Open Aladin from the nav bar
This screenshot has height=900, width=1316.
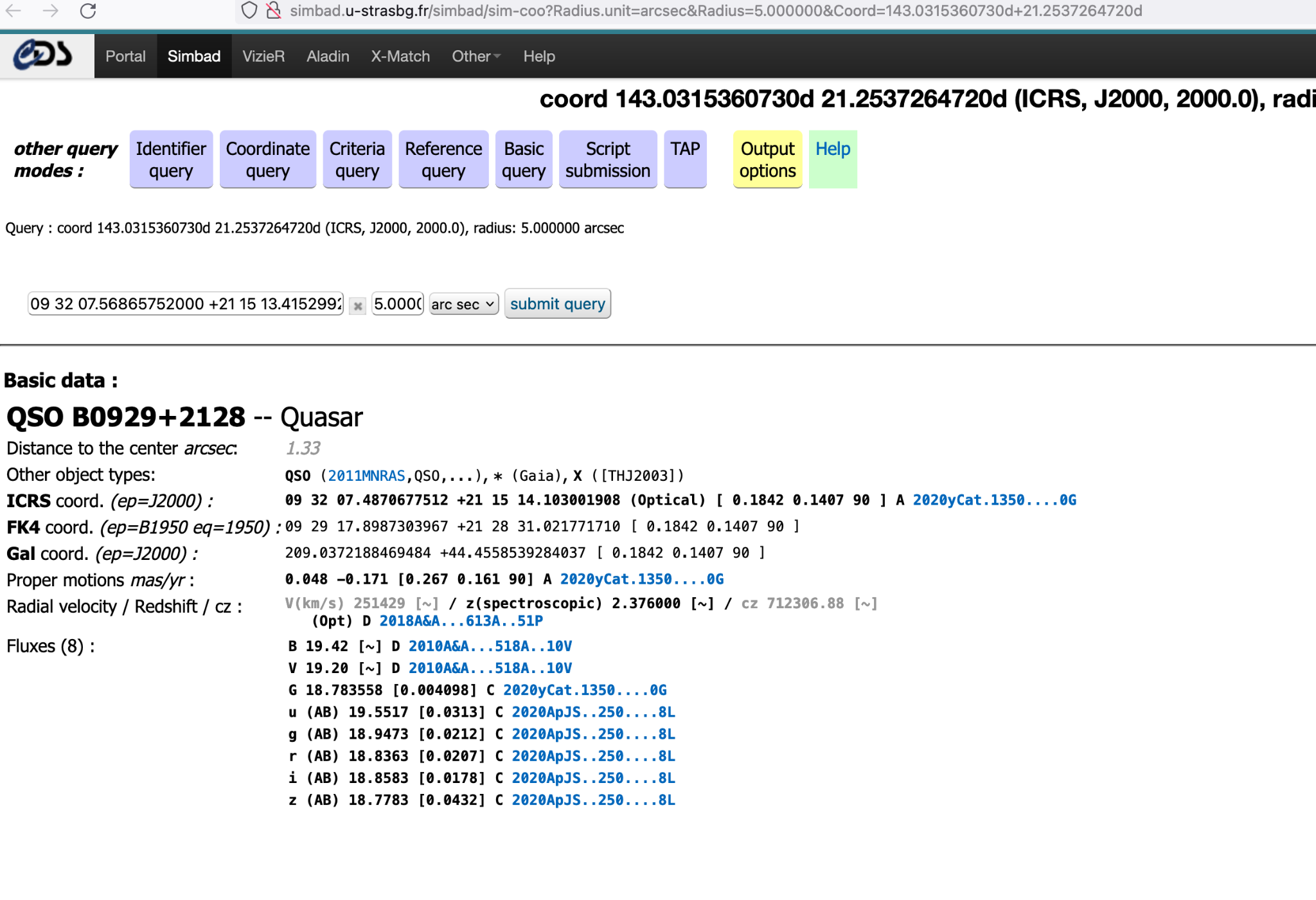click(328, 57)
